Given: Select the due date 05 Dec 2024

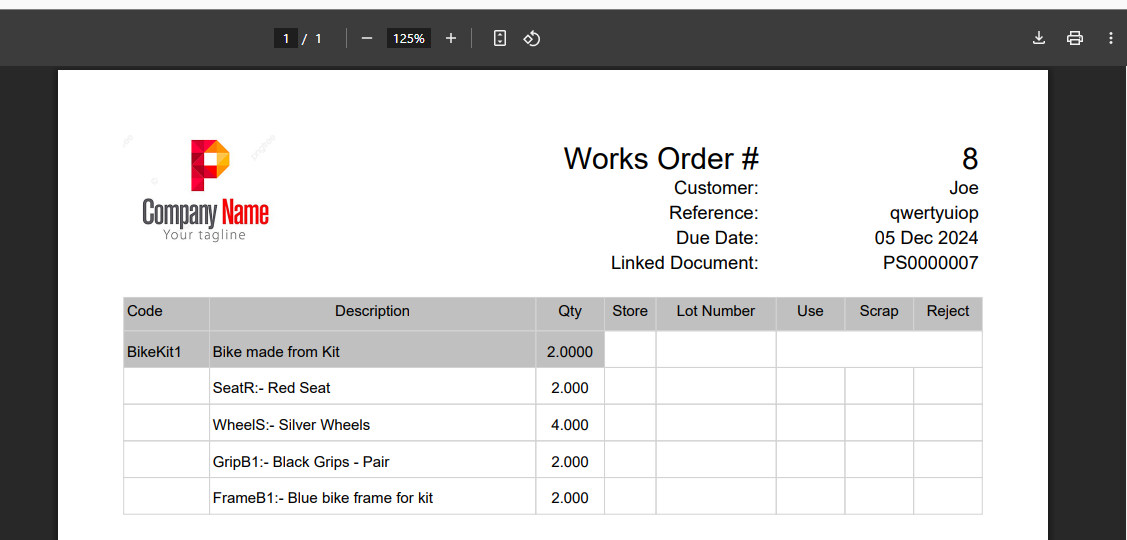Looking at the screenshot, I should 926,238.
